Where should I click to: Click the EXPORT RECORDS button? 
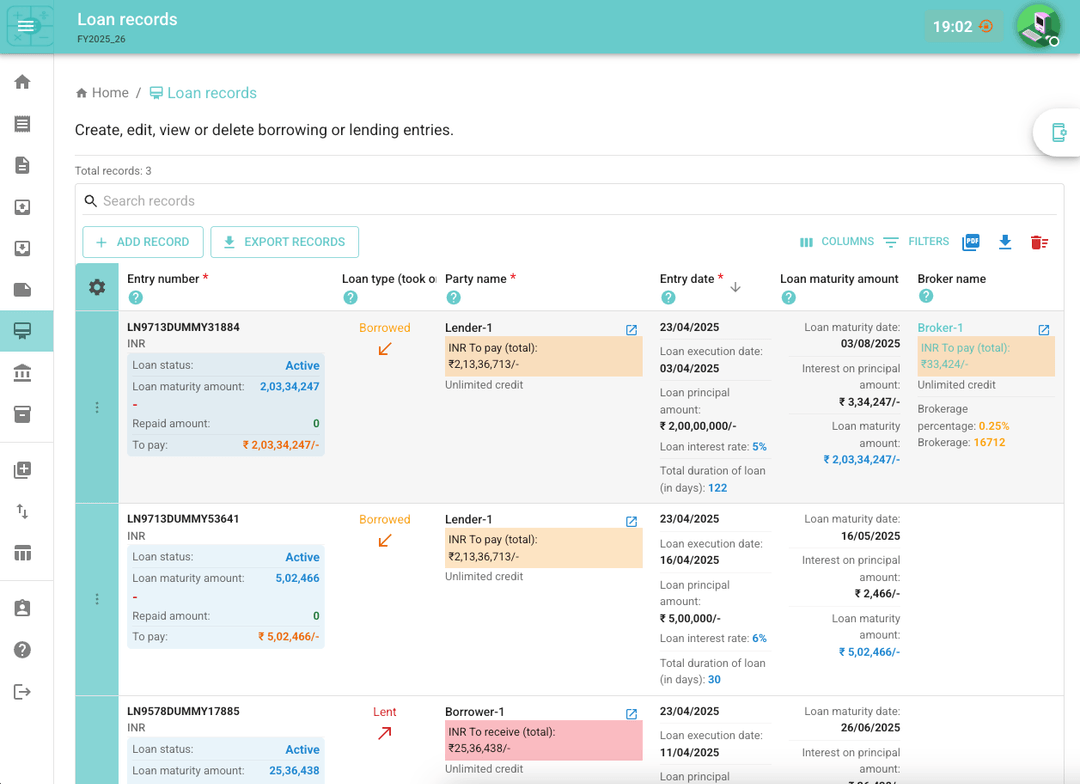(284, 242)
